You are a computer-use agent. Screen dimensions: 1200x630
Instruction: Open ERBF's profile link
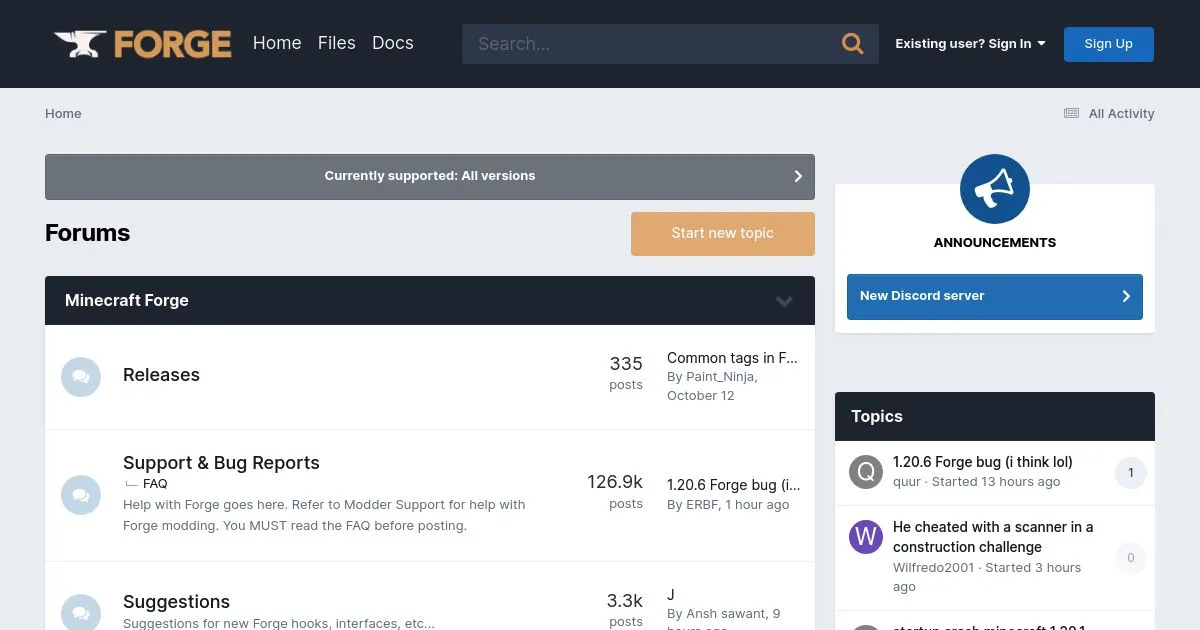[x=702, y=505]
